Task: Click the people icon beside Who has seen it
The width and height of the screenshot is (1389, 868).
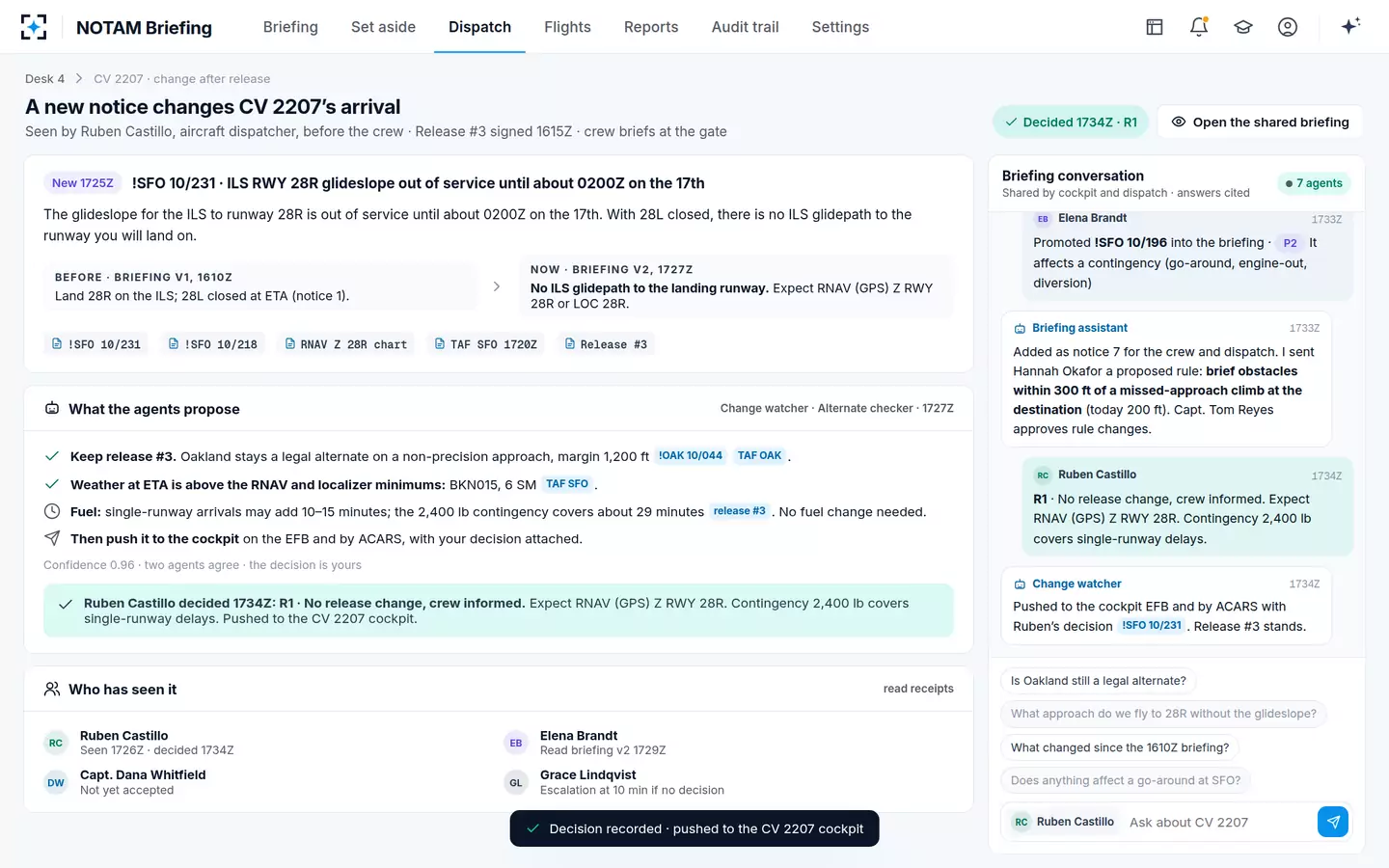Action: [x=52, y=690]
